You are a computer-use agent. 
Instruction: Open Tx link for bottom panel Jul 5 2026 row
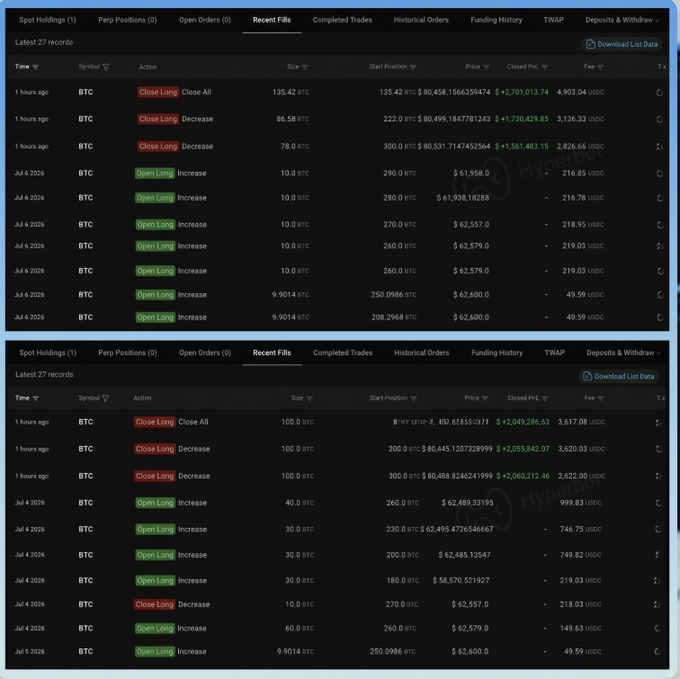click(657, 651)
